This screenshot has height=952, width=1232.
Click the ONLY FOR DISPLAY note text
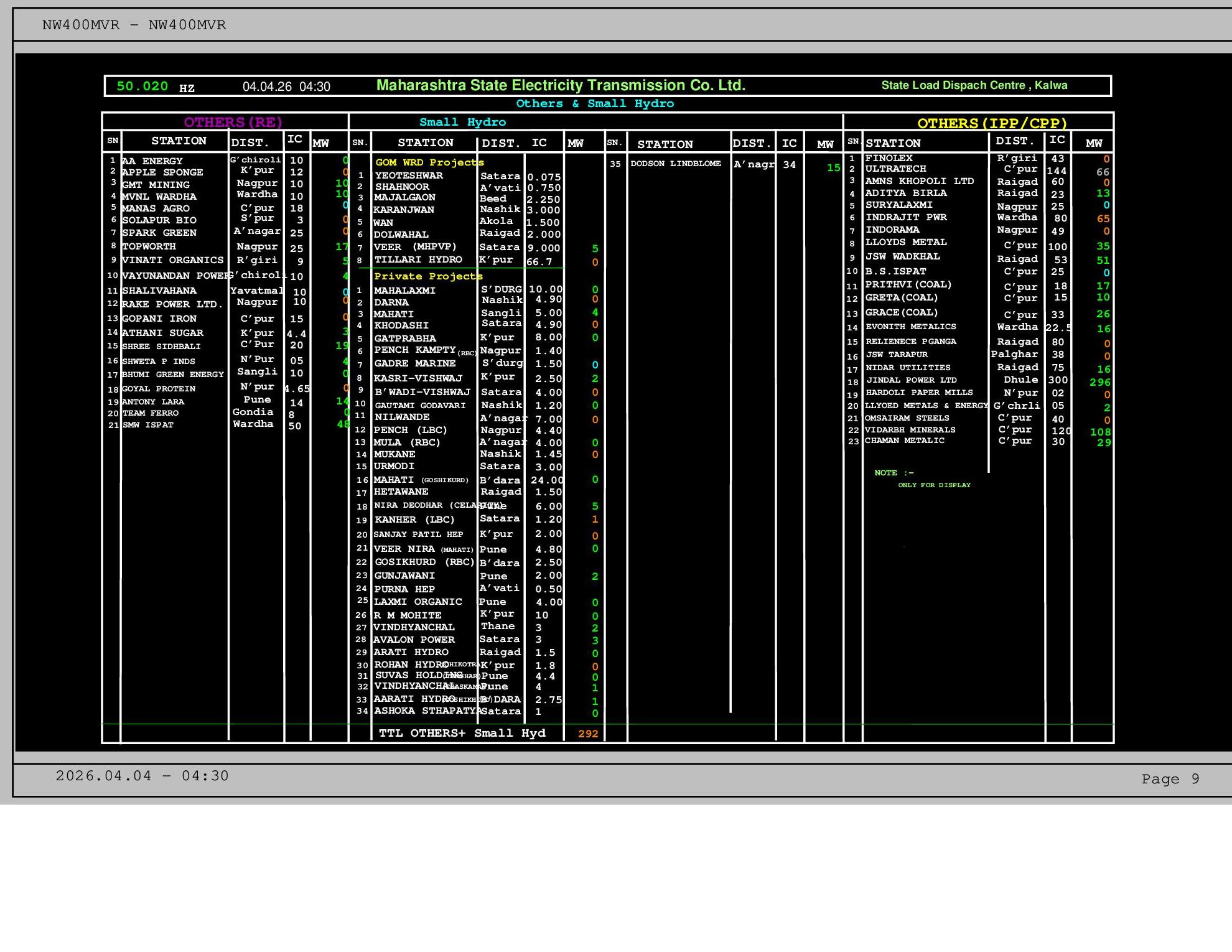tap(933, 485)
